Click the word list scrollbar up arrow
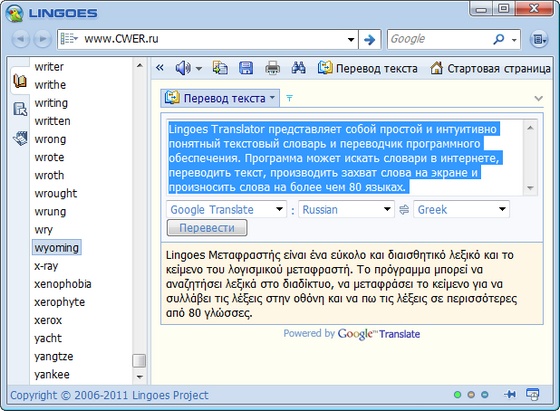This screenshot has width=560, height=411. (140, 65)
